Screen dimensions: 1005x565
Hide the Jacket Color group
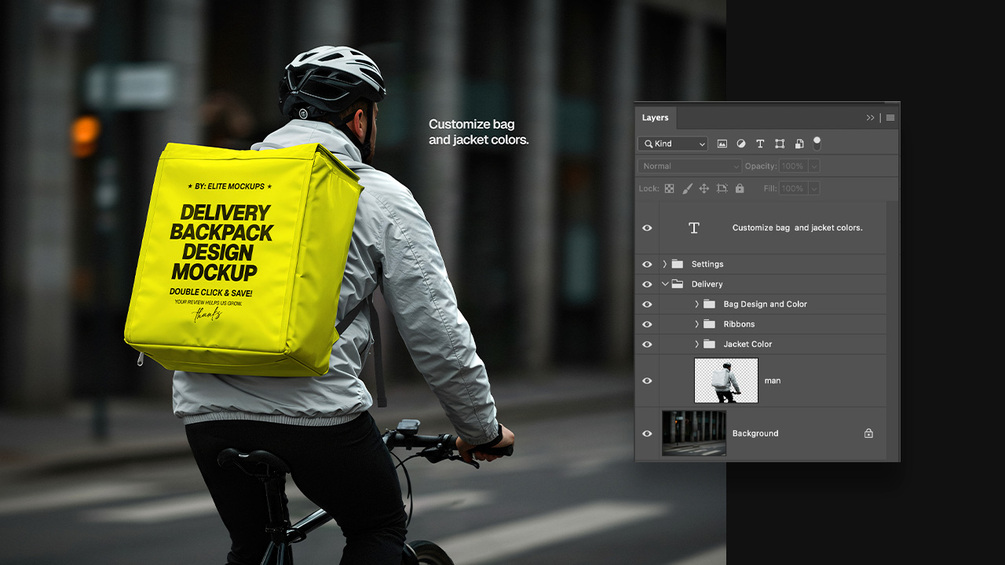[x=647, y=344]
